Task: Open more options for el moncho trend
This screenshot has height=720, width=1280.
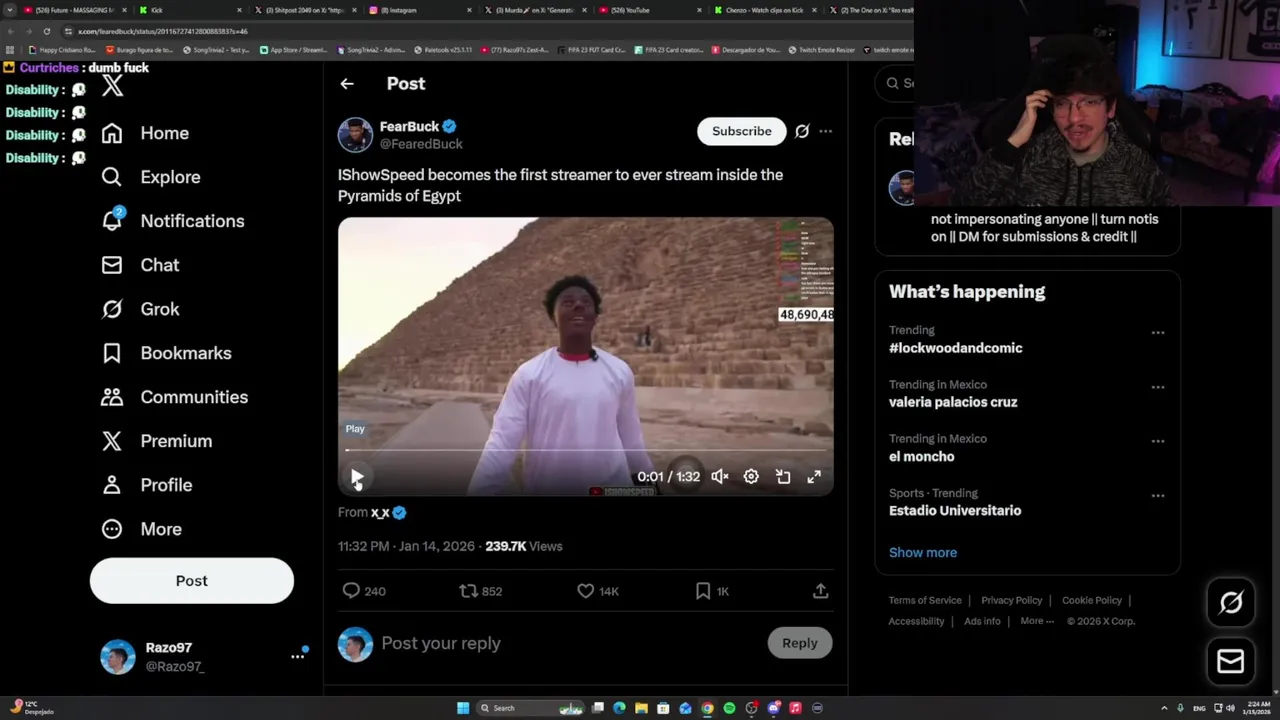Action: (x=1158, y=441)
